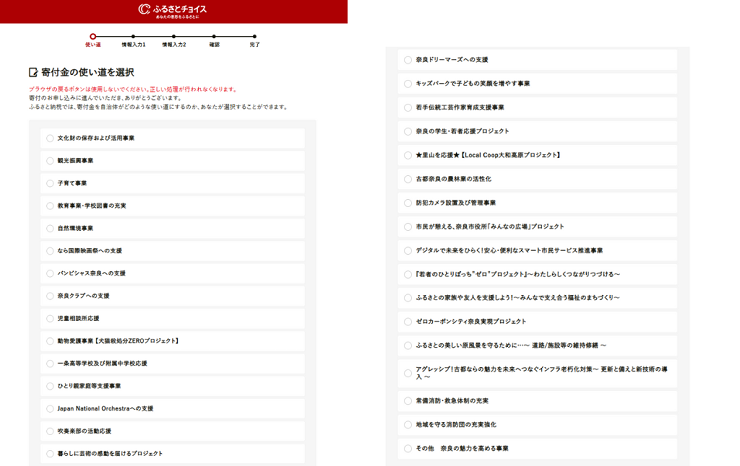Select 自然環境事業 radio button
740x466 pixels.
[x=50, y=229]
